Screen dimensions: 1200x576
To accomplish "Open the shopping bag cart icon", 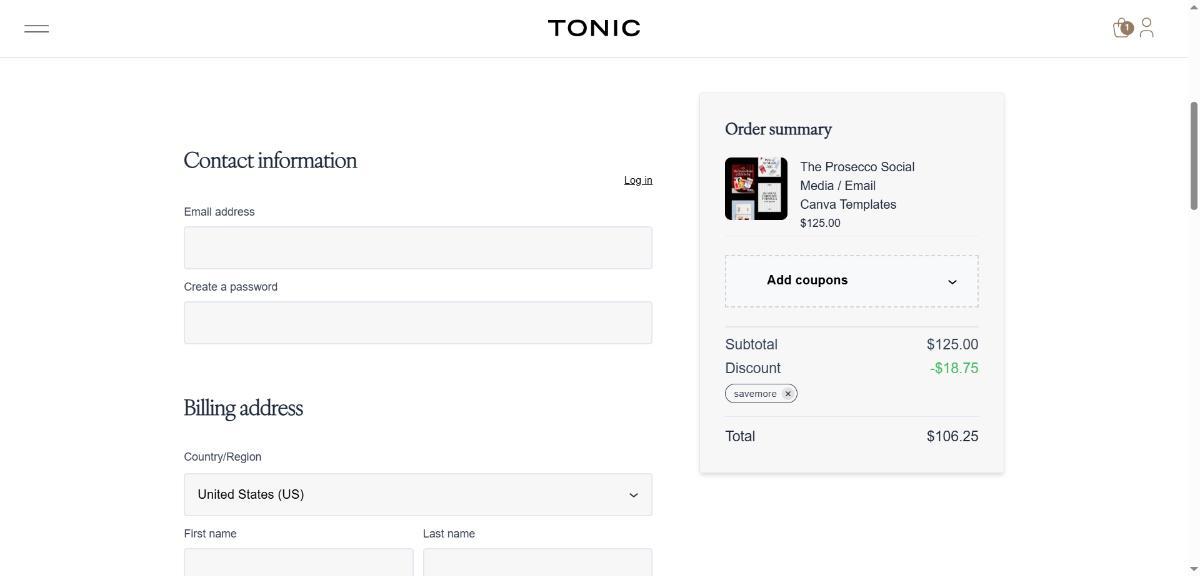I will click(x=1122, y=28).
